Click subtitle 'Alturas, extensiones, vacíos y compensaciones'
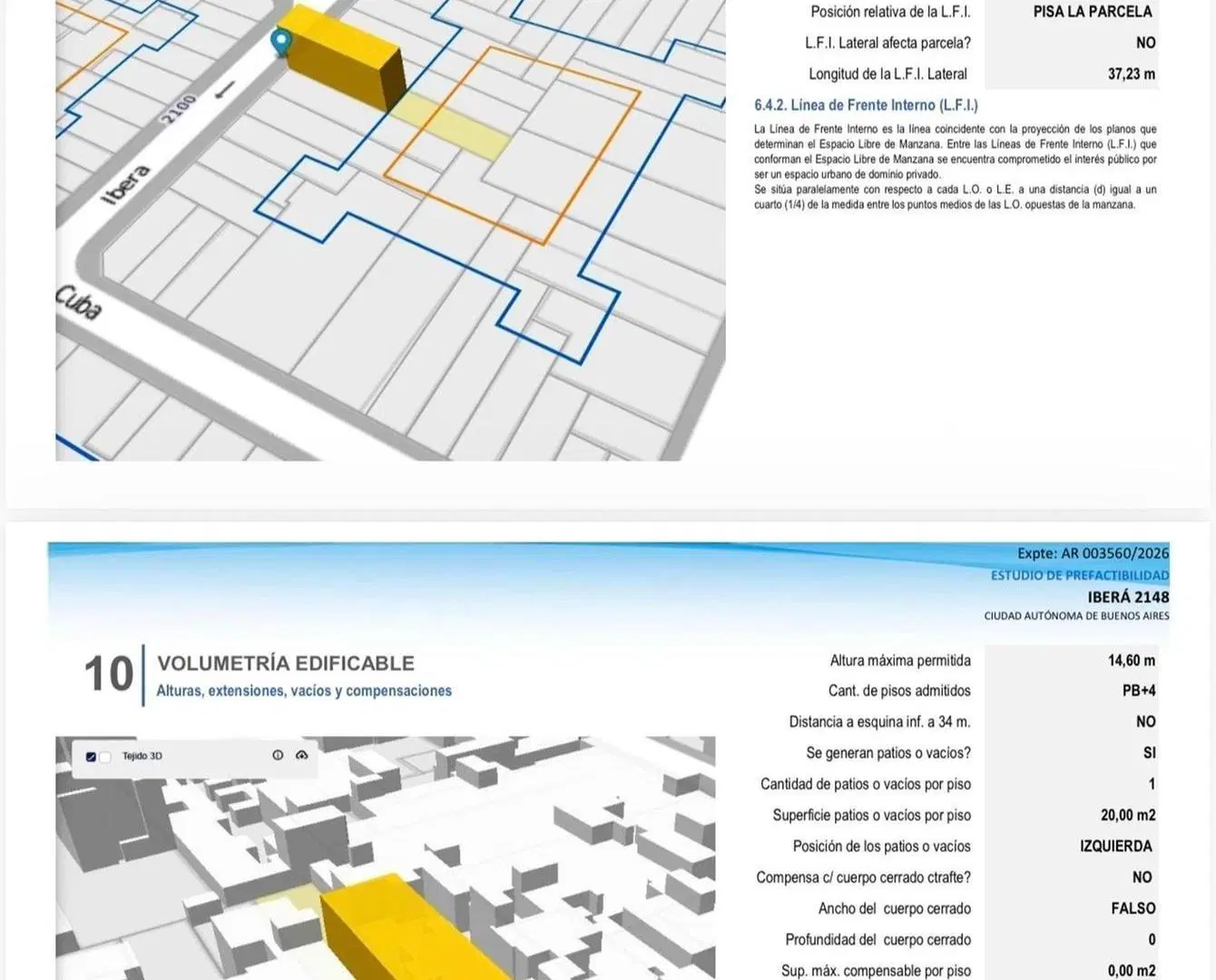 pyautogui.click(x=304, y=691)
